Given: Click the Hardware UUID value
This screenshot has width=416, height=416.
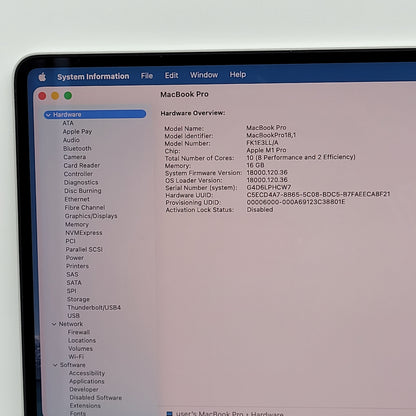Looking at the screenshot, I should 318,194.
